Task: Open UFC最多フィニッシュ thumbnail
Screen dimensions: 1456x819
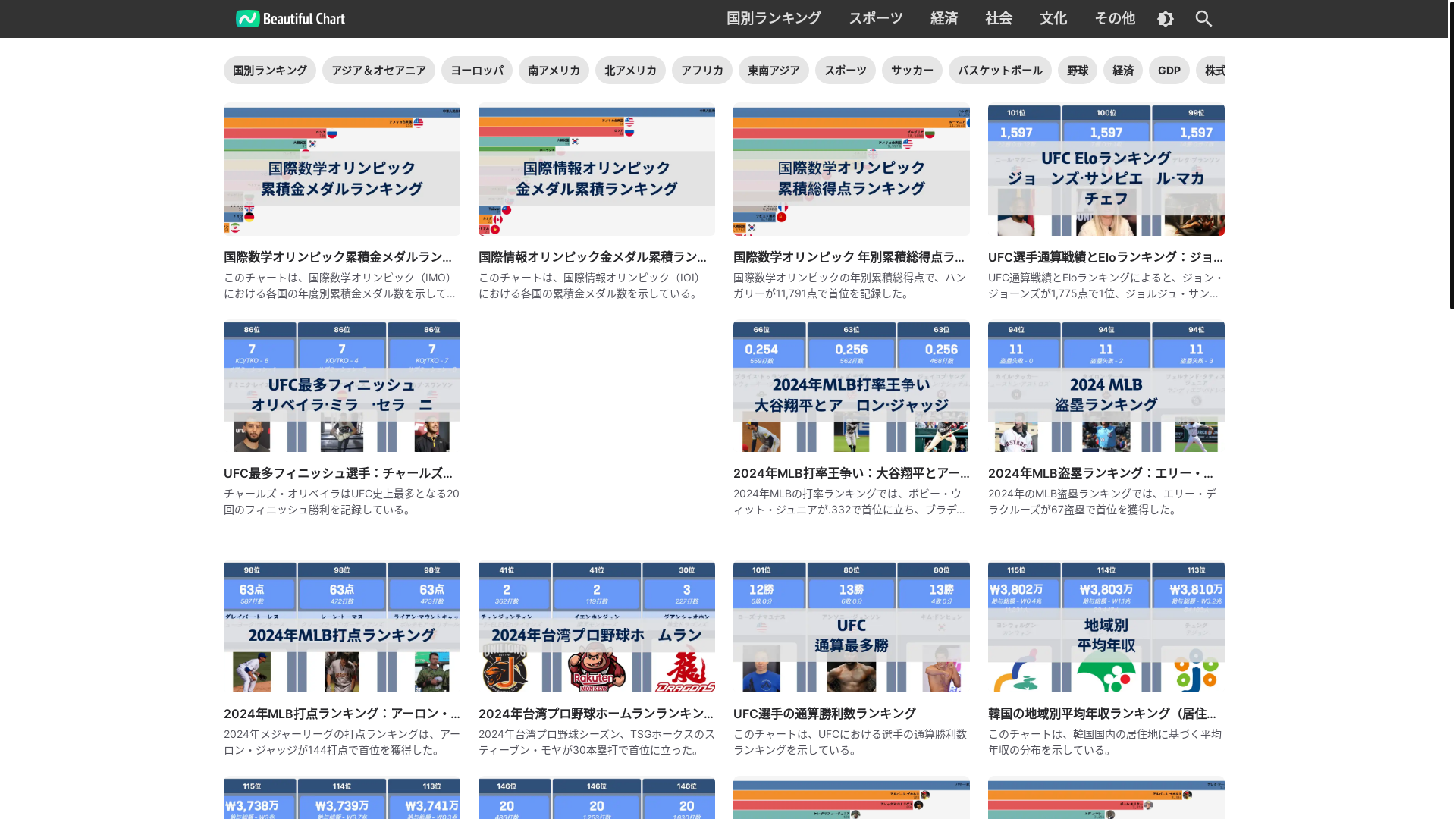Action: pos(342,387)
